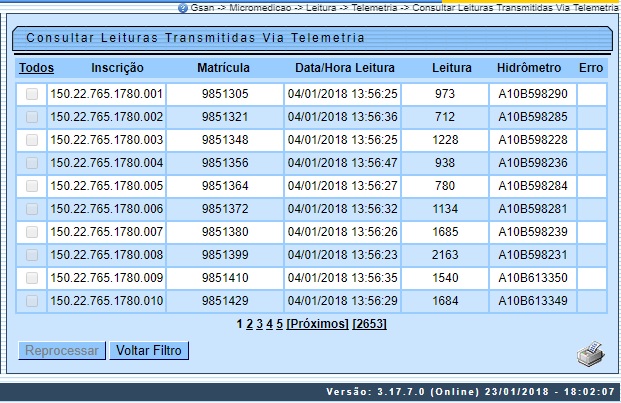Click hidrômetro value A10B613350

point(533,278)
